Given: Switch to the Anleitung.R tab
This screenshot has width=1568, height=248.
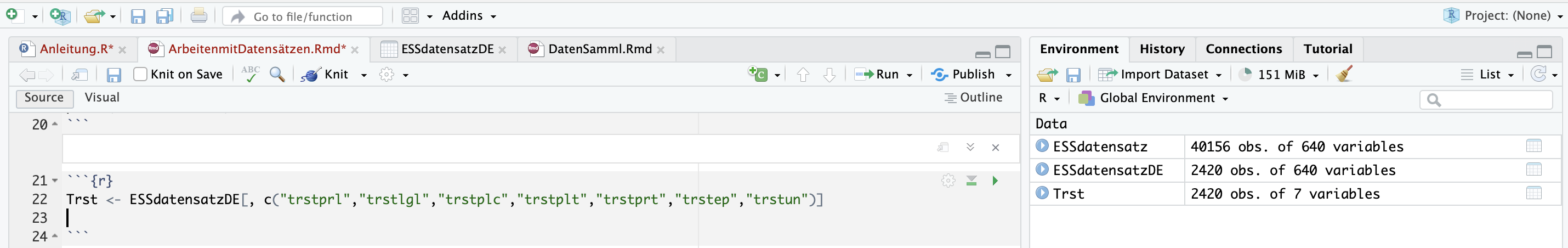Looking at the screenshot, I should (x=76, y=49).
